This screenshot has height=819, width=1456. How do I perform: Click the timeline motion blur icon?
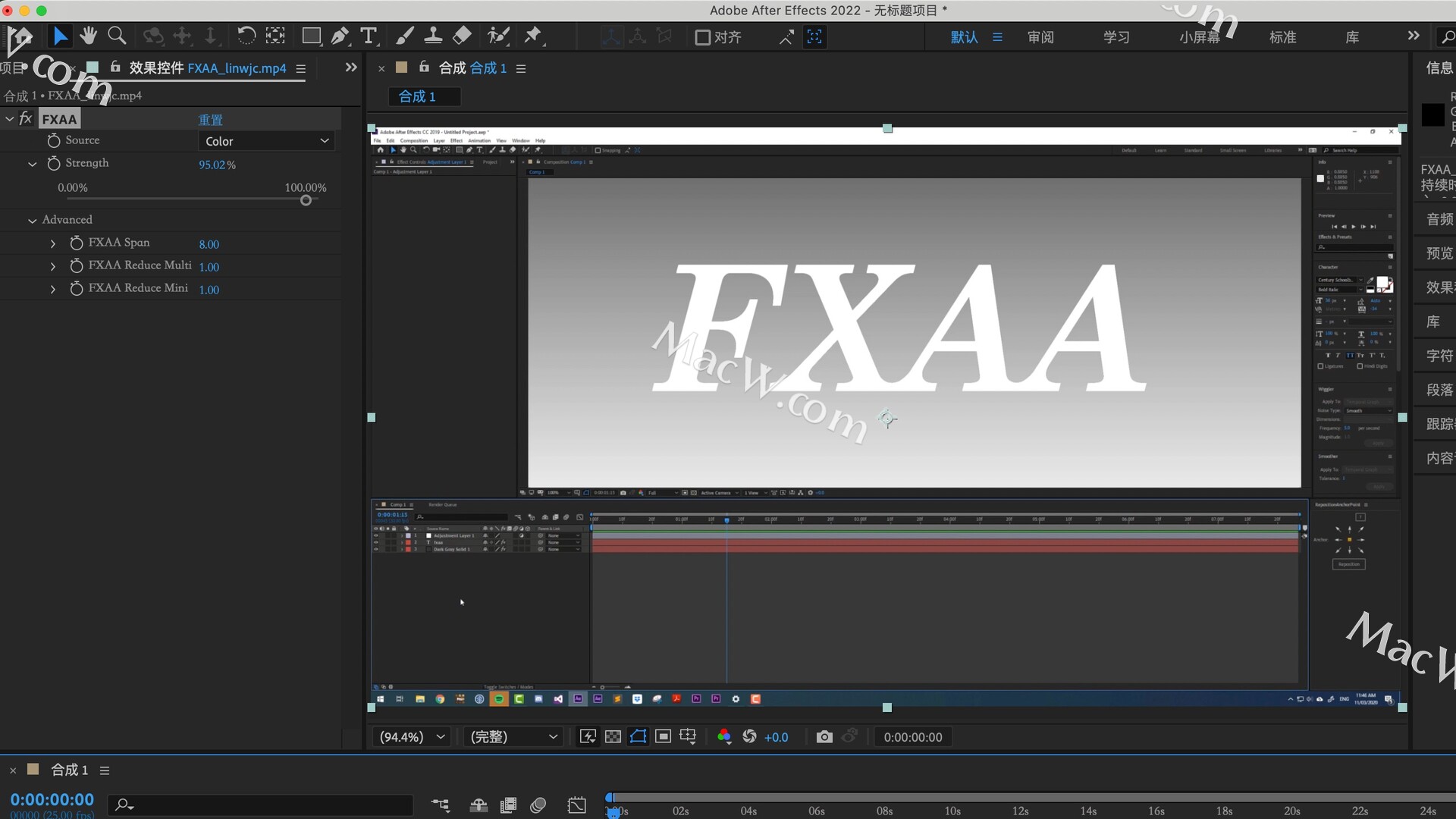(538, 805)
